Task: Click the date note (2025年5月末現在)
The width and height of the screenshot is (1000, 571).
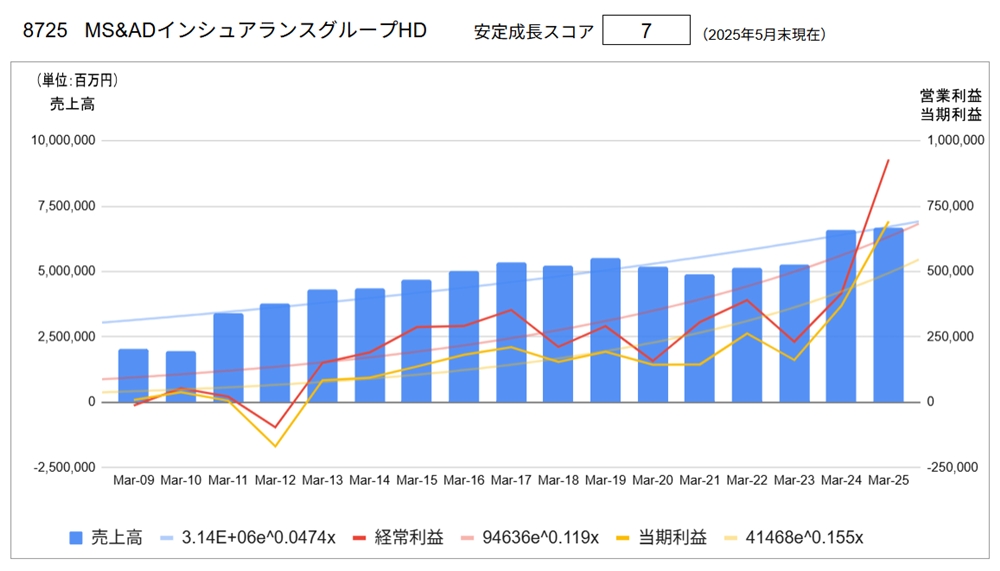Action: click(764, 34)
